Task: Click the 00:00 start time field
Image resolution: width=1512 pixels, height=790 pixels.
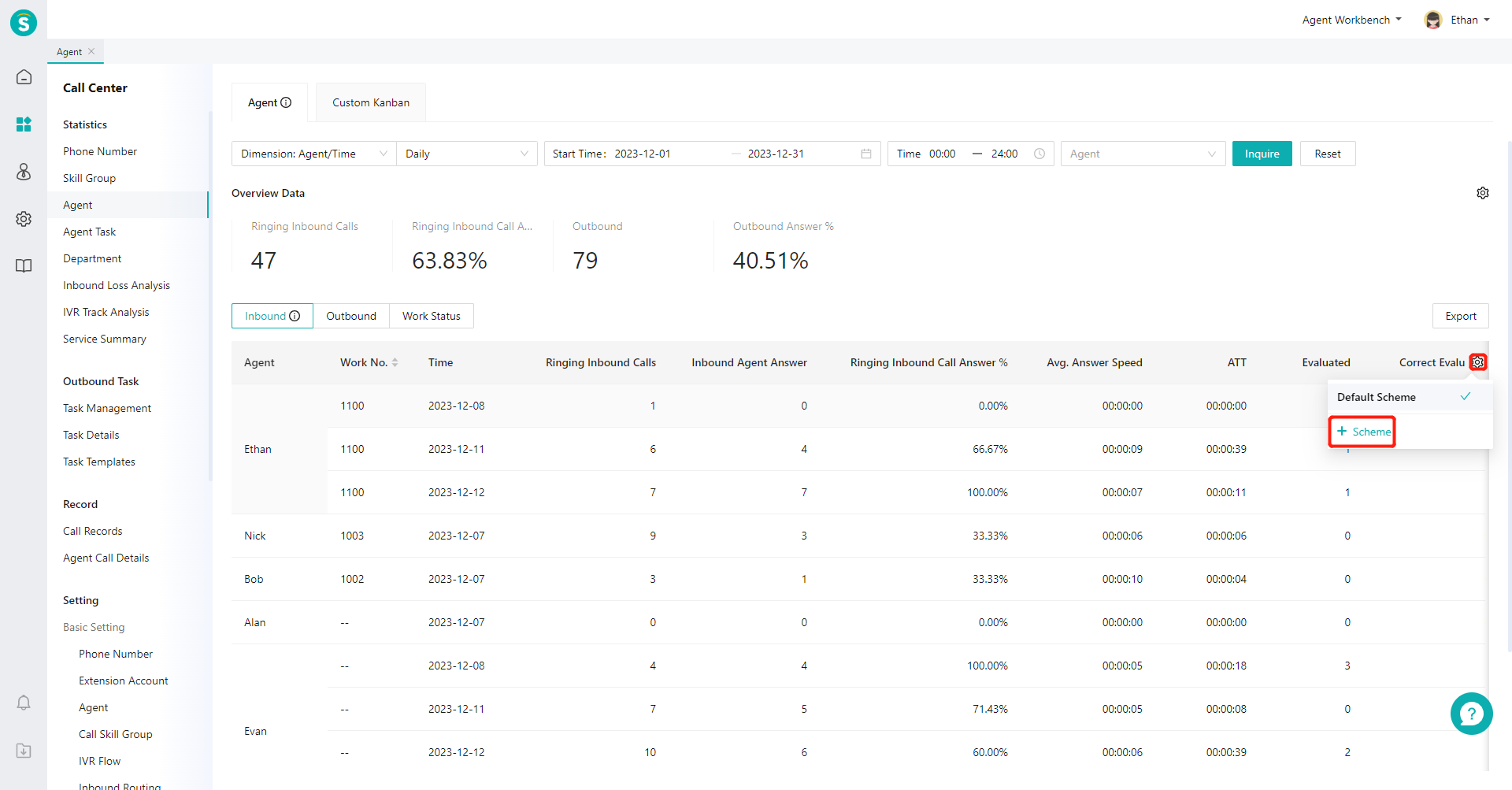Action: tap(942, 154)
